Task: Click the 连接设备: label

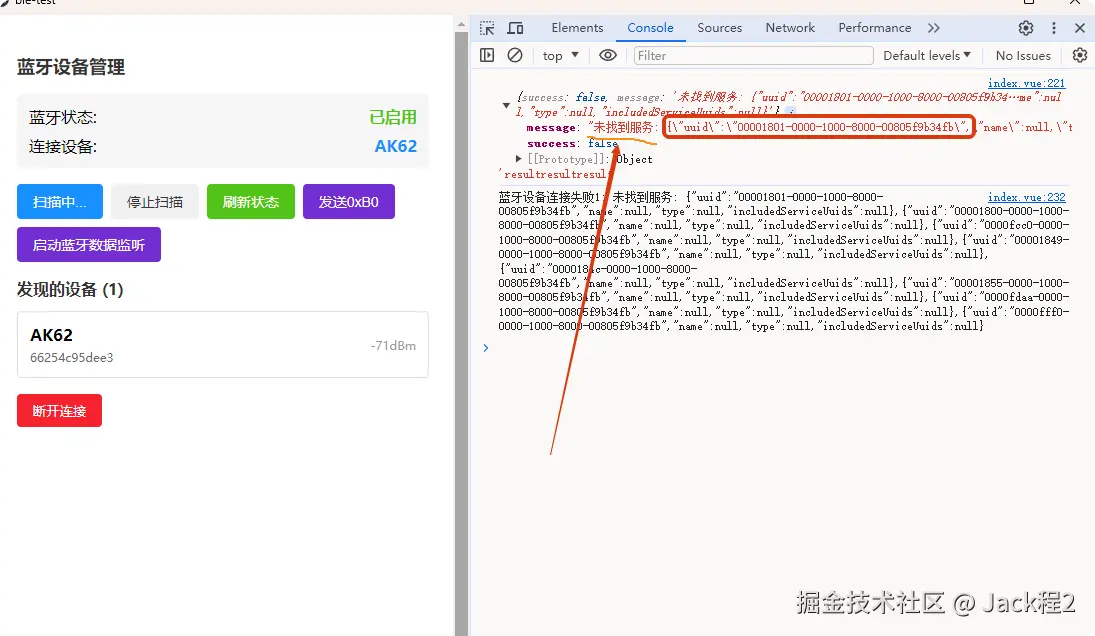Action: coord(62,147)
